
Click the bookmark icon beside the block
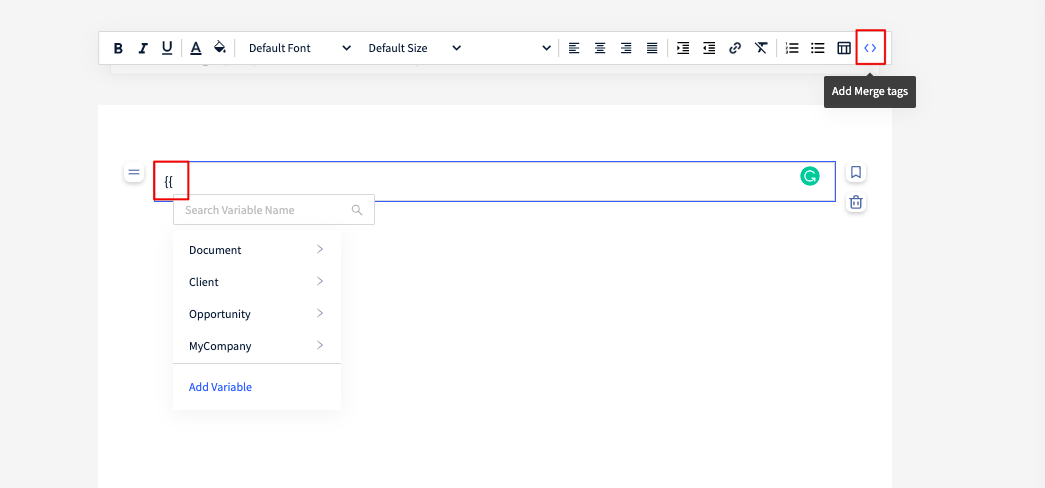click(856, 173)
